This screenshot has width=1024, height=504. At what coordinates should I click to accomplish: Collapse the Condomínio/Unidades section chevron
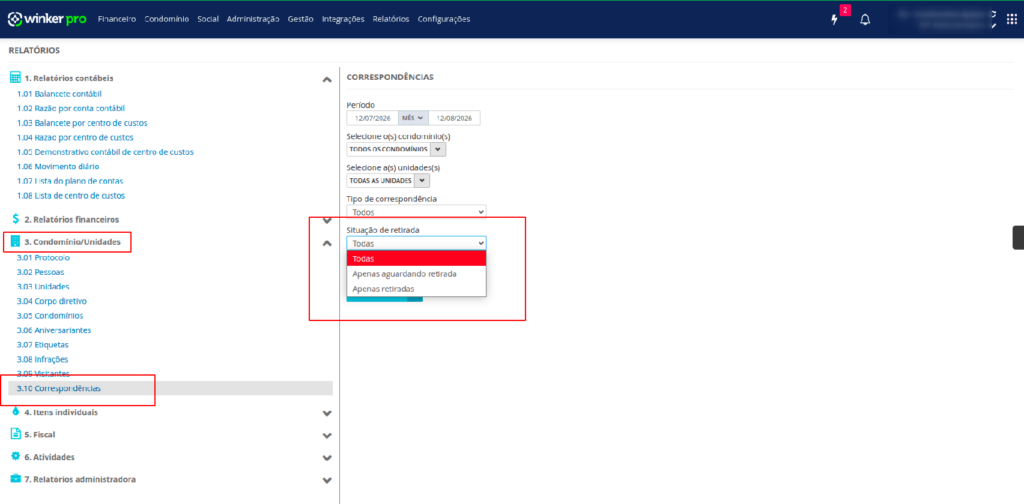pos(327,243)
